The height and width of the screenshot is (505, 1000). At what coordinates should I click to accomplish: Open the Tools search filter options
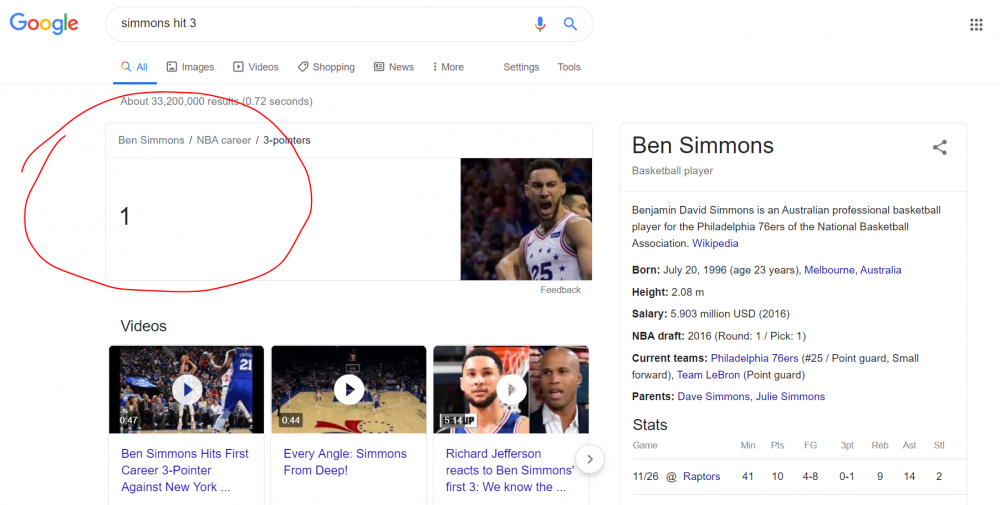(569, 67)
